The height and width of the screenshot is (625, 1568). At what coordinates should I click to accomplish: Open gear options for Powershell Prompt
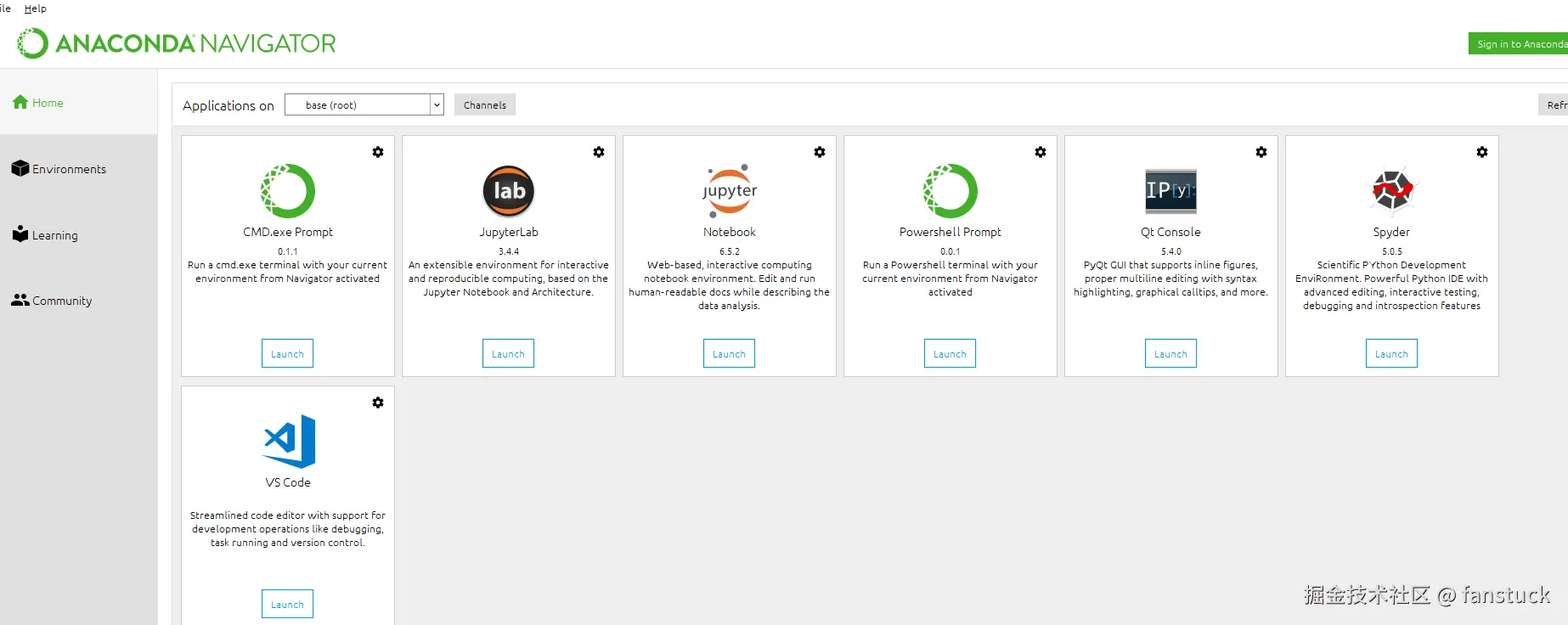click(1041, 152)
